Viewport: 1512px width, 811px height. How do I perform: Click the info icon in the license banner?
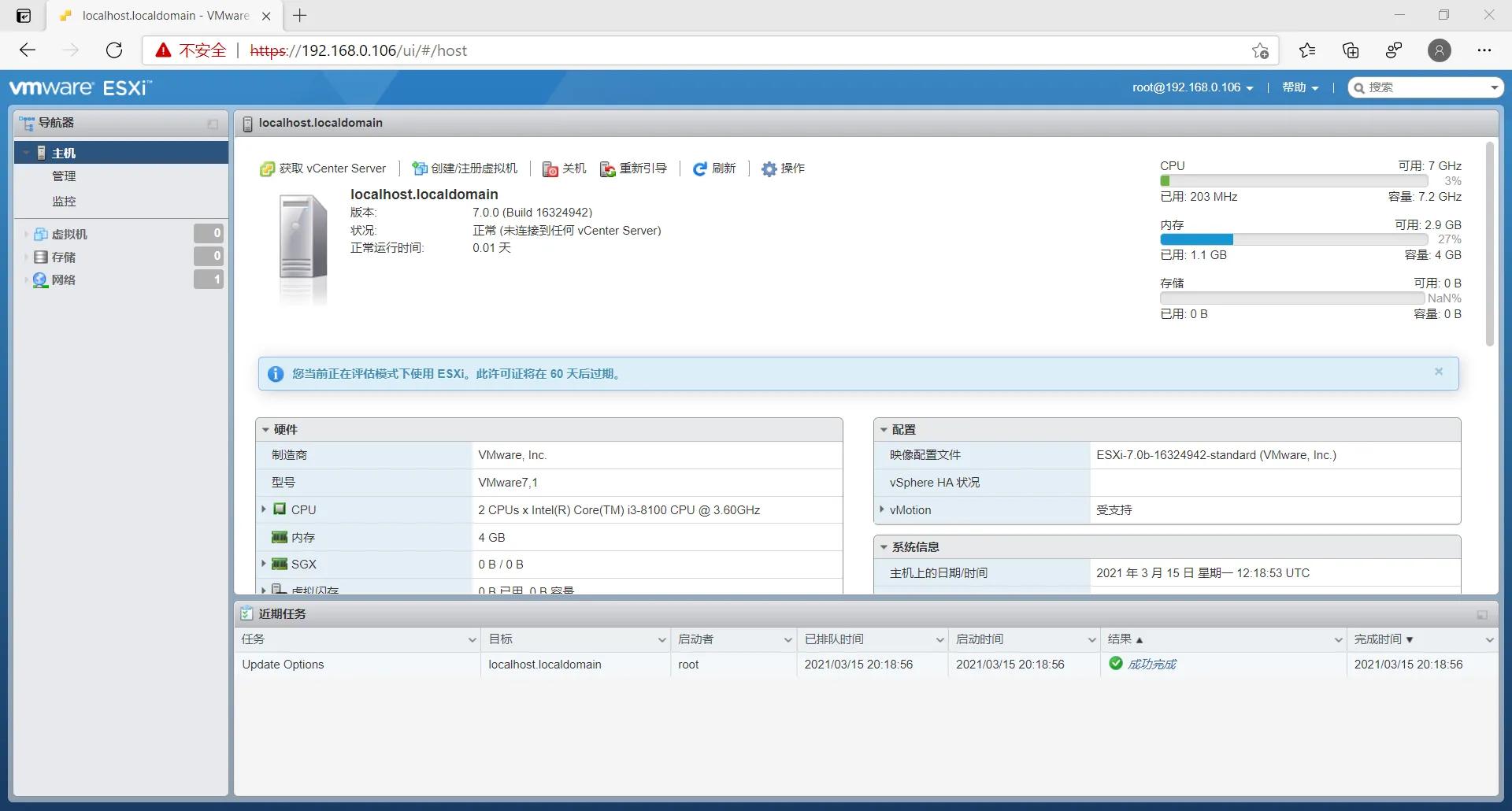point(276,374)
